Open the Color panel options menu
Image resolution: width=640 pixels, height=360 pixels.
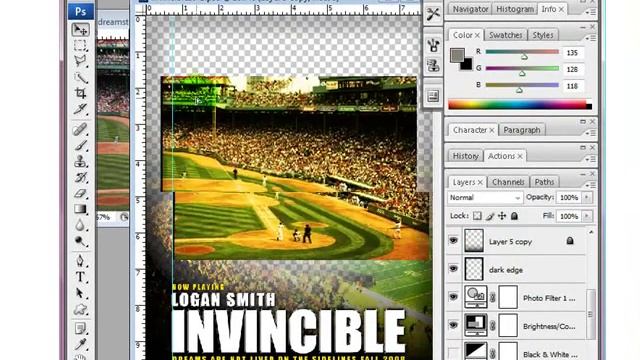pyautogui.click(x=591, y=38)
